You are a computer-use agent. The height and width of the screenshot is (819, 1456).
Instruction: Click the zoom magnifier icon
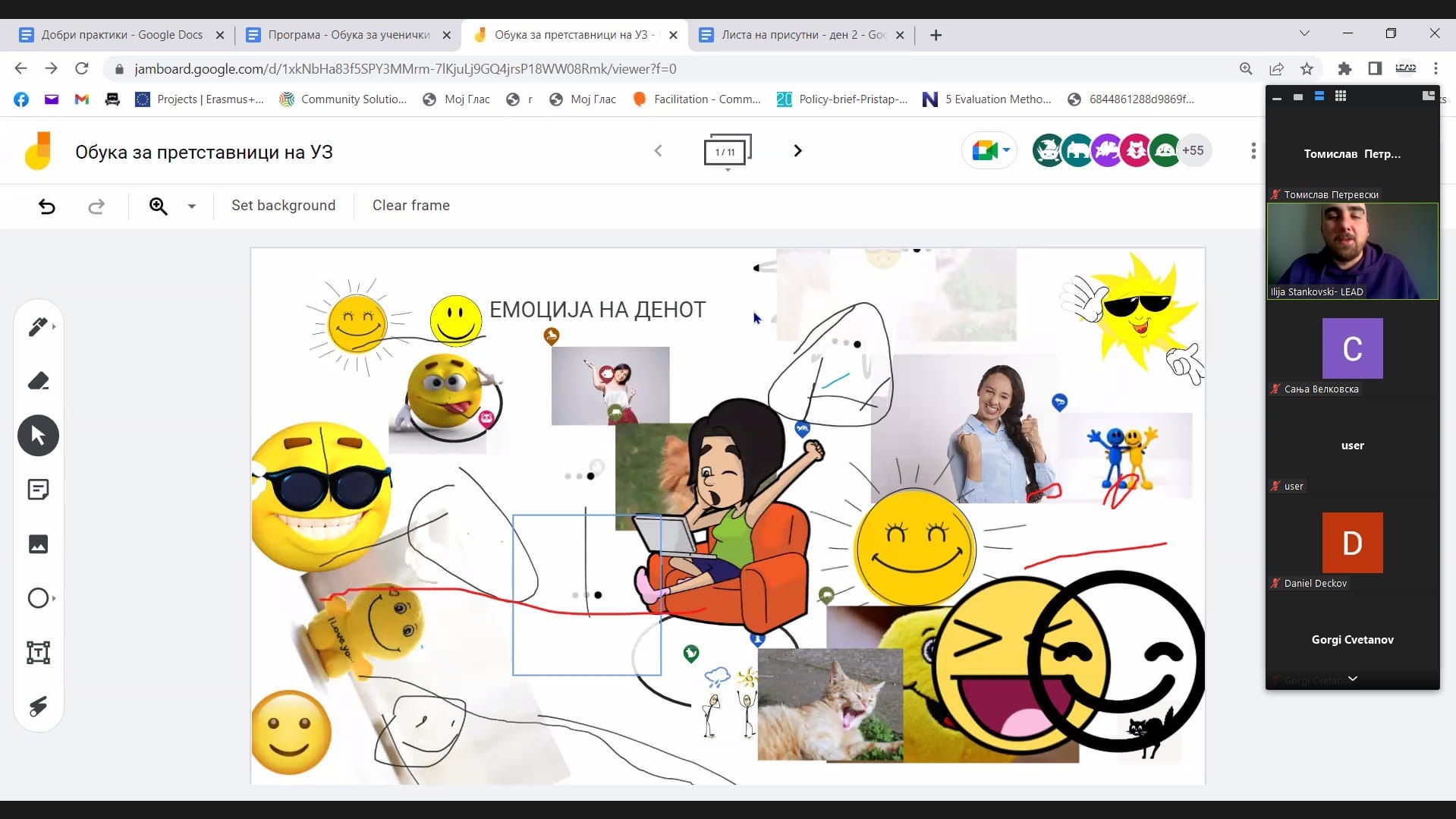158,206
